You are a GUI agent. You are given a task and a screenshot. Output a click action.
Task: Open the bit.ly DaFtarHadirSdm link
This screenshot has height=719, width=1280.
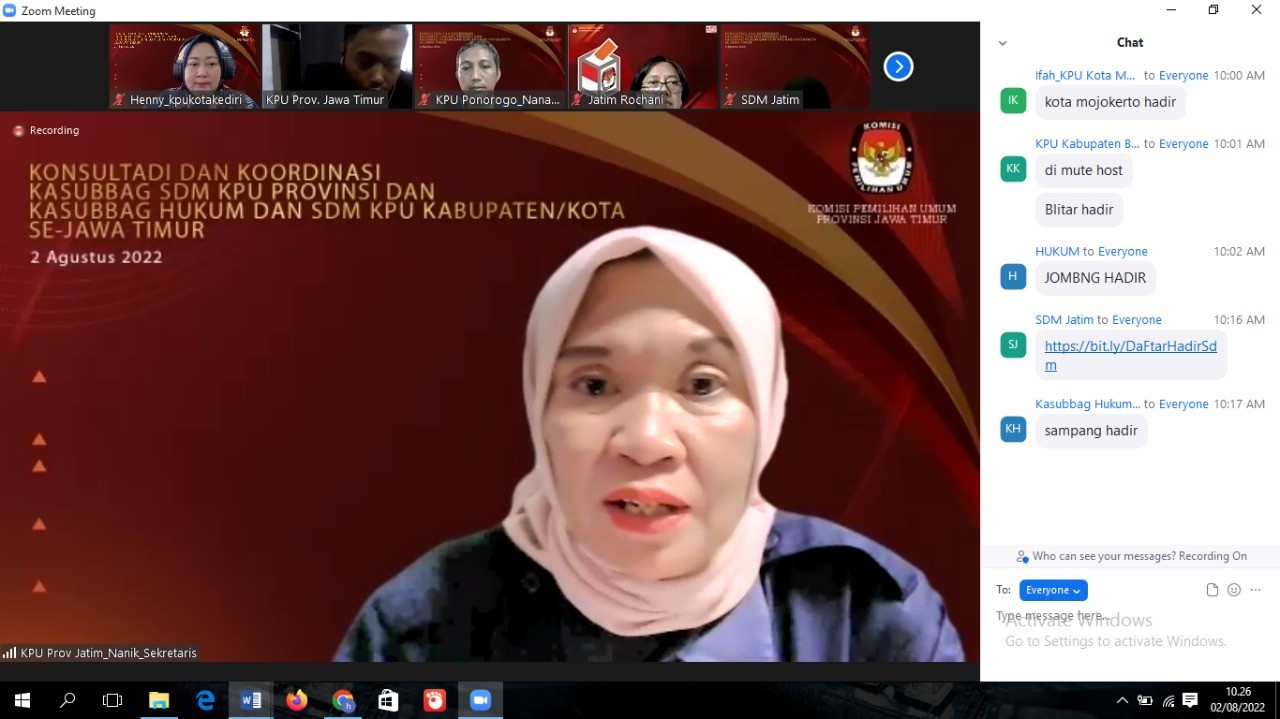1130,347
